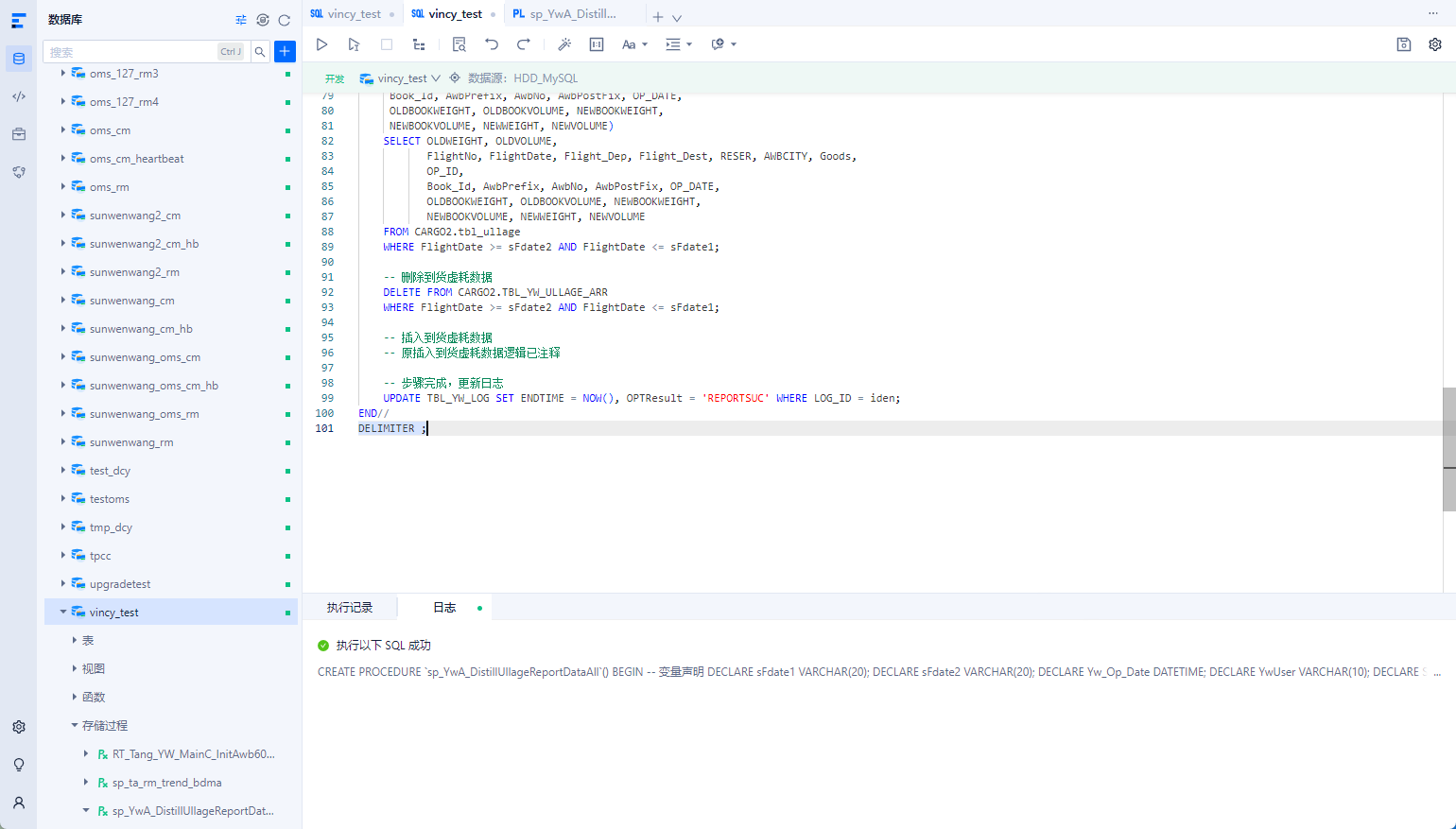Open the tab list chevron dropdown
This screenshot has height=829, width=1456.
677,18
